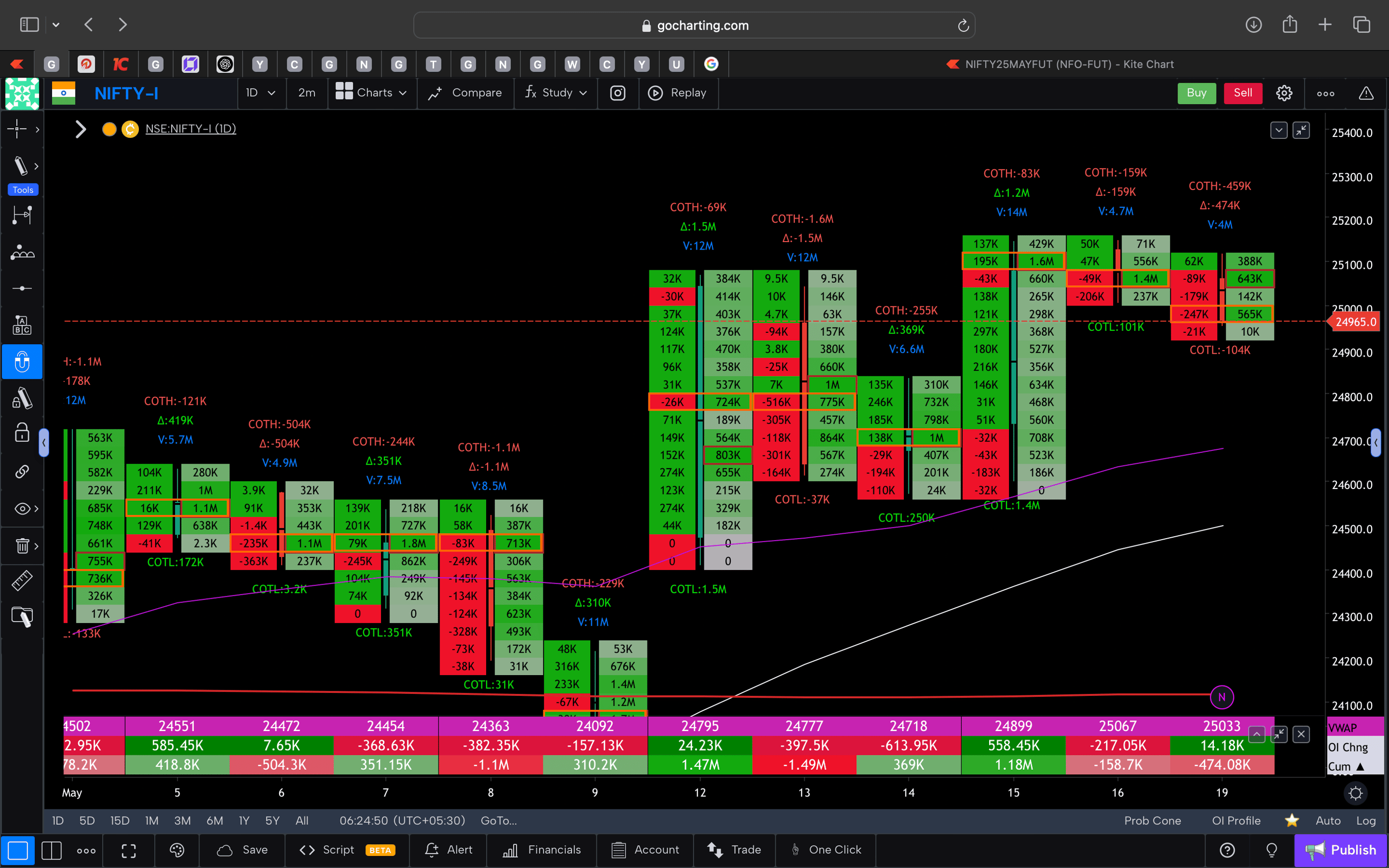
Task: Open the Charts type dropdown
Action: point(372,92)
